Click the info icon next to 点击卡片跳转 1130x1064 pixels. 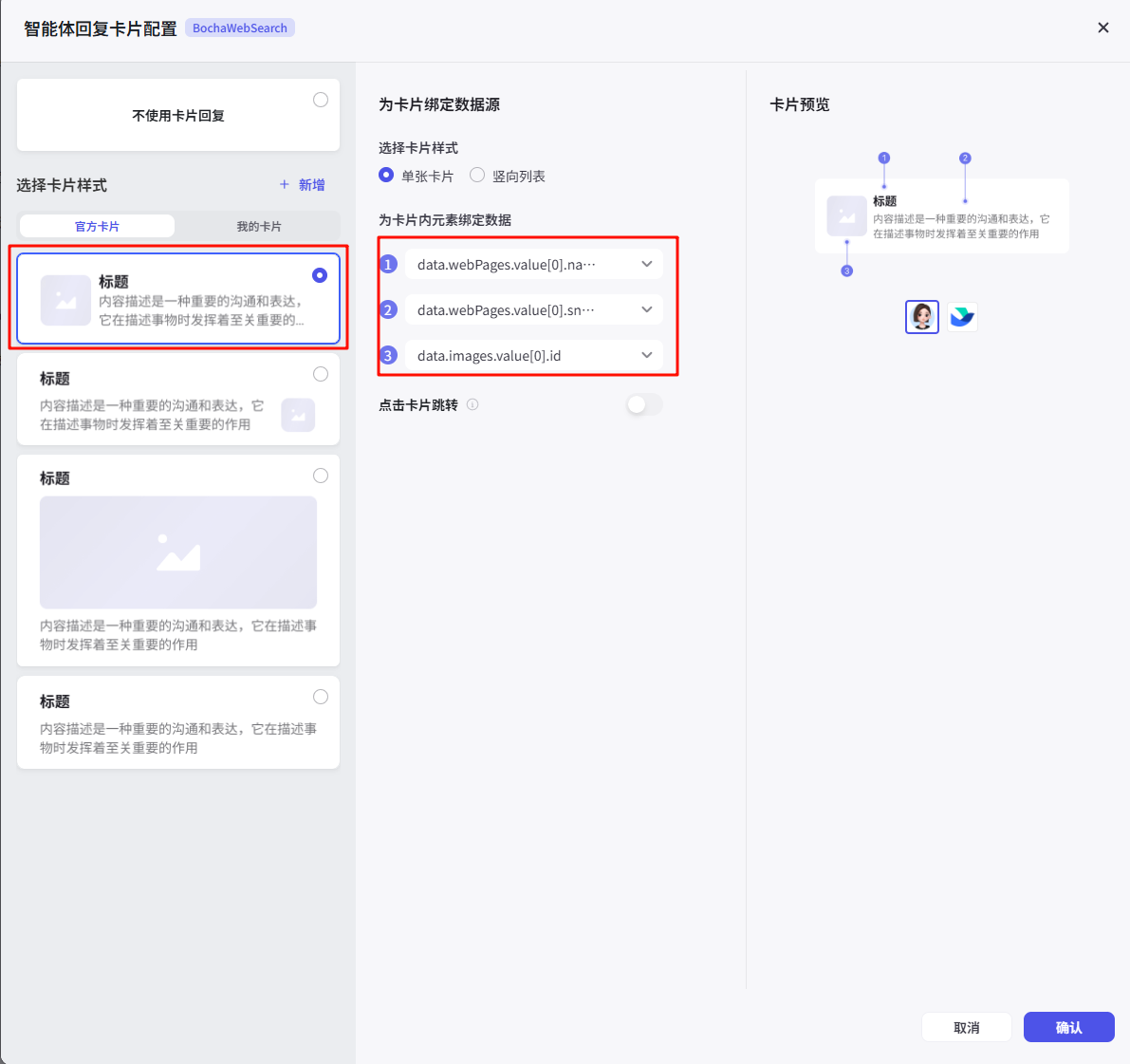click(x=472, y=403)
